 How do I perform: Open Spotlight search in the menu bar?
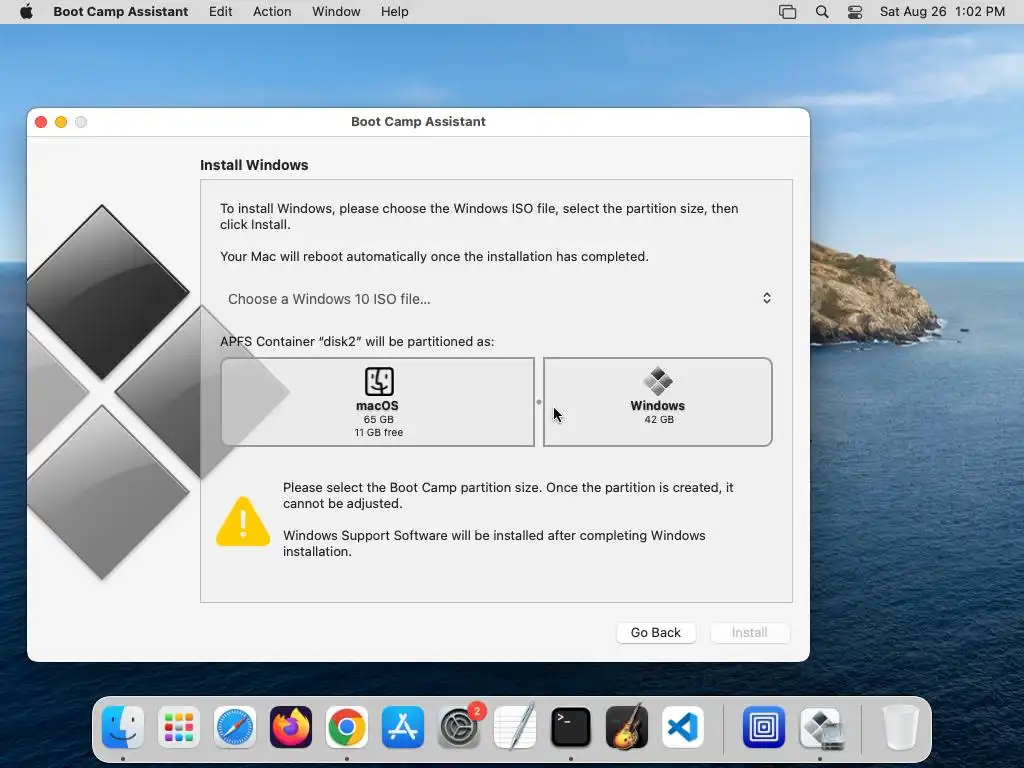click(822, 12)
